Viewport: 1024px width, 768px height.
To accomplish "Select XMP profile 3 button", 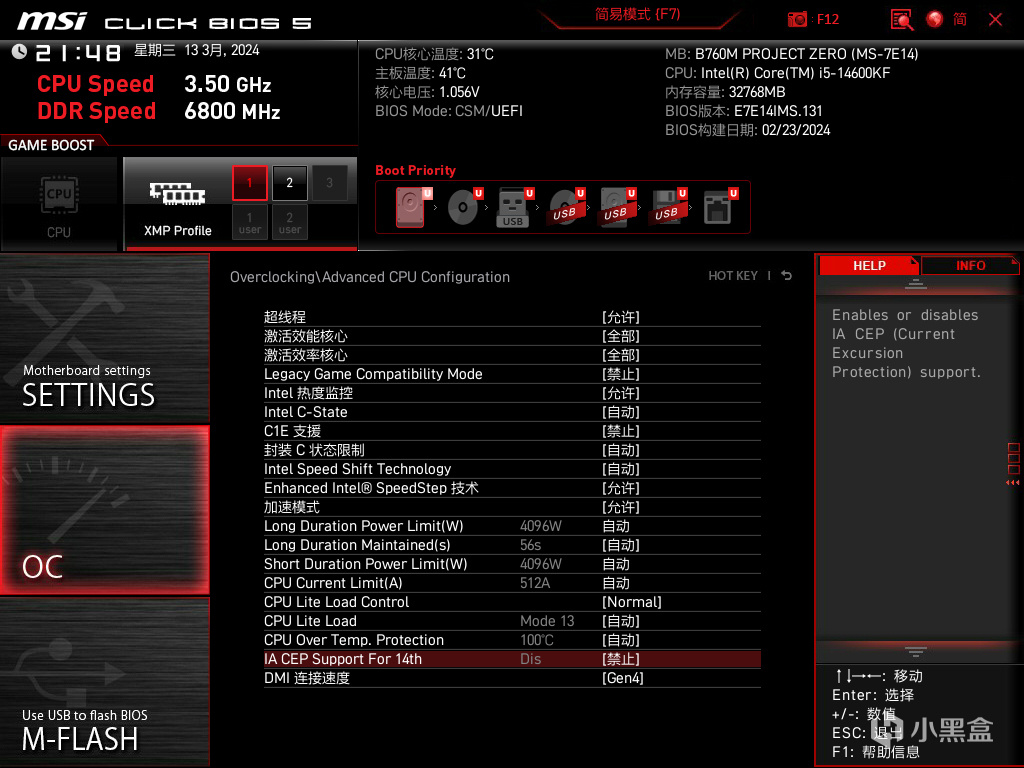I will click(329, 183).
